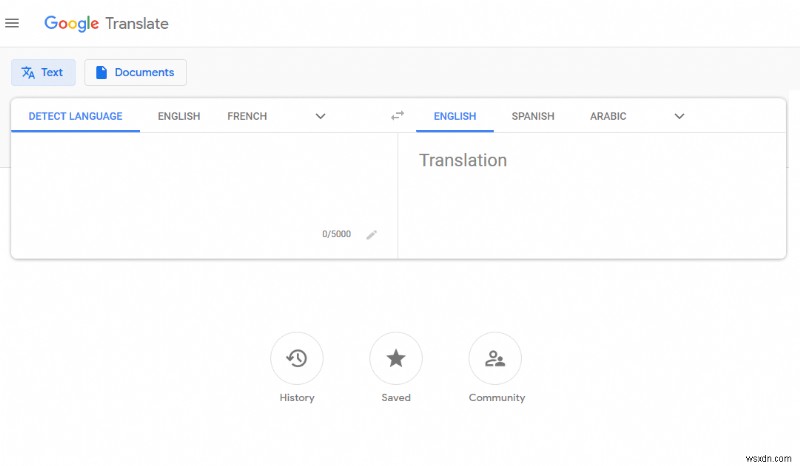
Task: Open the Community contributions icon
Action: 495,358
